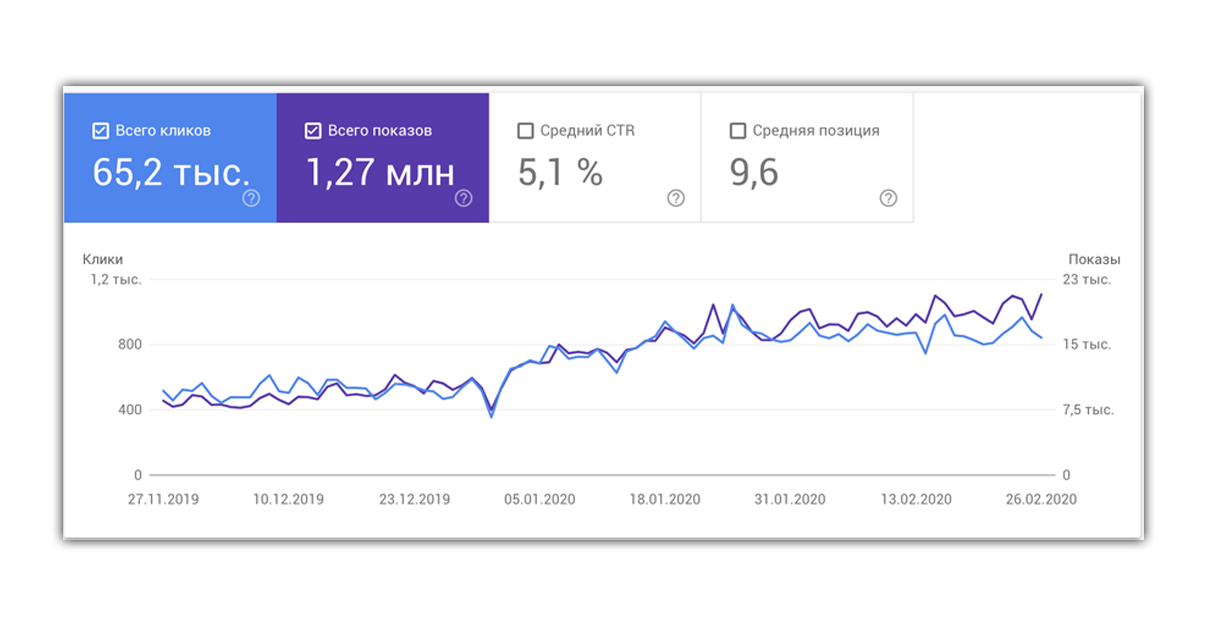Select the 9,6 average position value
Screen dimensions: 1206x625
click(x=754, y=173)
